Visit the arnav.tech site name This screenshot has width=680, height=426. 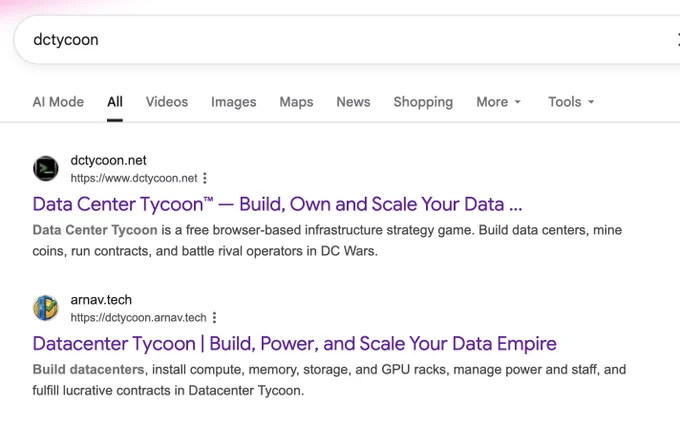click(x=101, y=300)
